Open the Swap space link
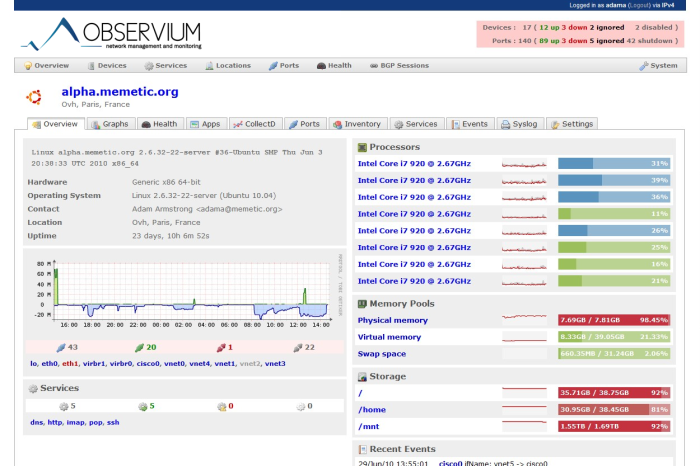Viewport: 700px width, 466px height. tap(382, 354)
